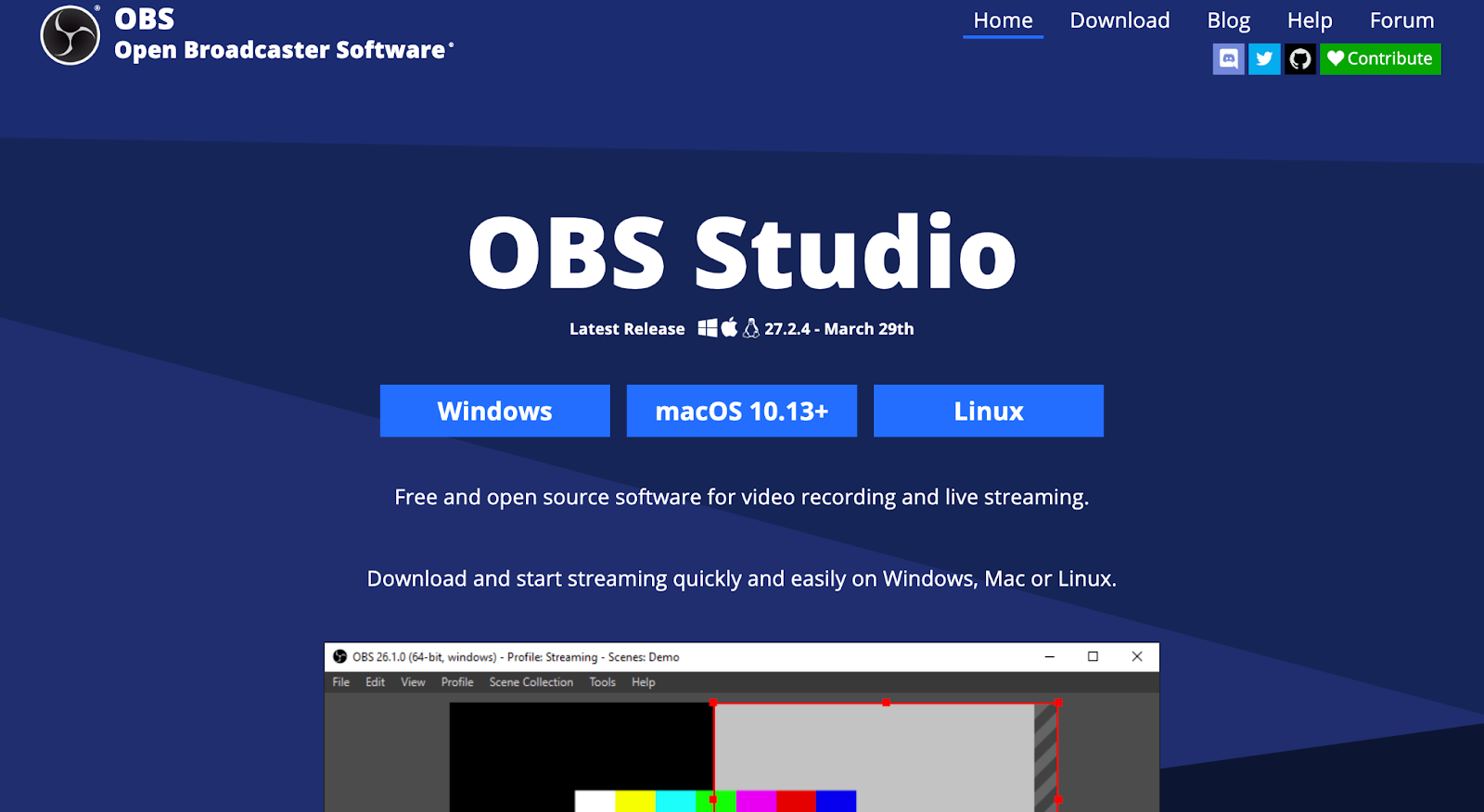The width and height of the screenshot is (1484, 812).
Task: Click the Linux download button
Action: click(989, 411)
